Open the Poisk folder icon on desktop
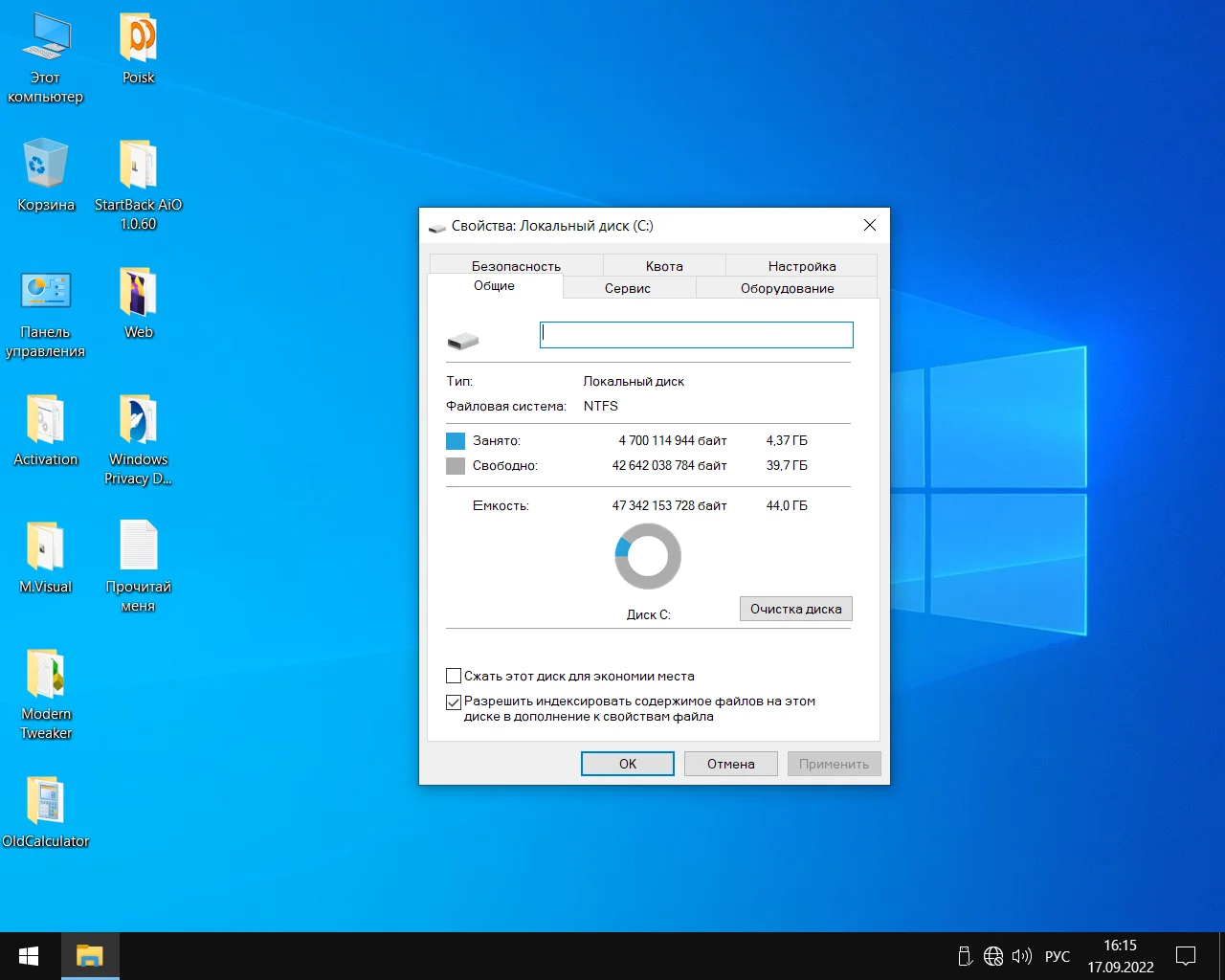Viewport: 1225px width, 980px height. point(138,40)
